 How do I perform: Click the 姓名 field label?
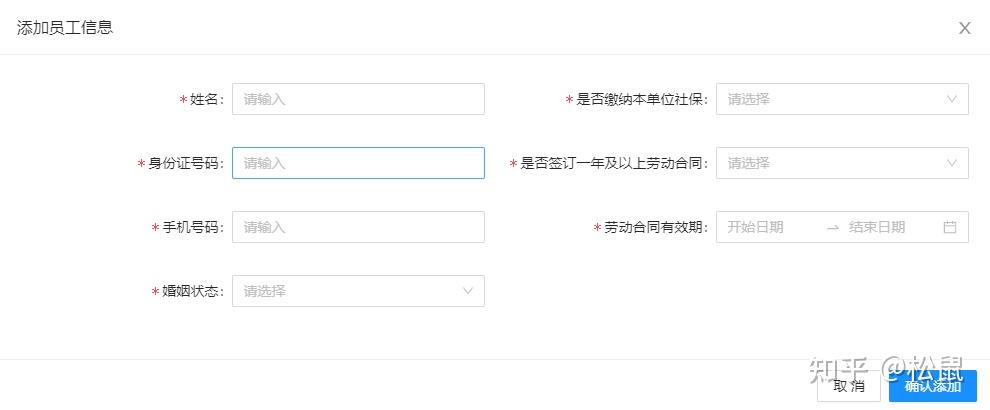point(203,99)
